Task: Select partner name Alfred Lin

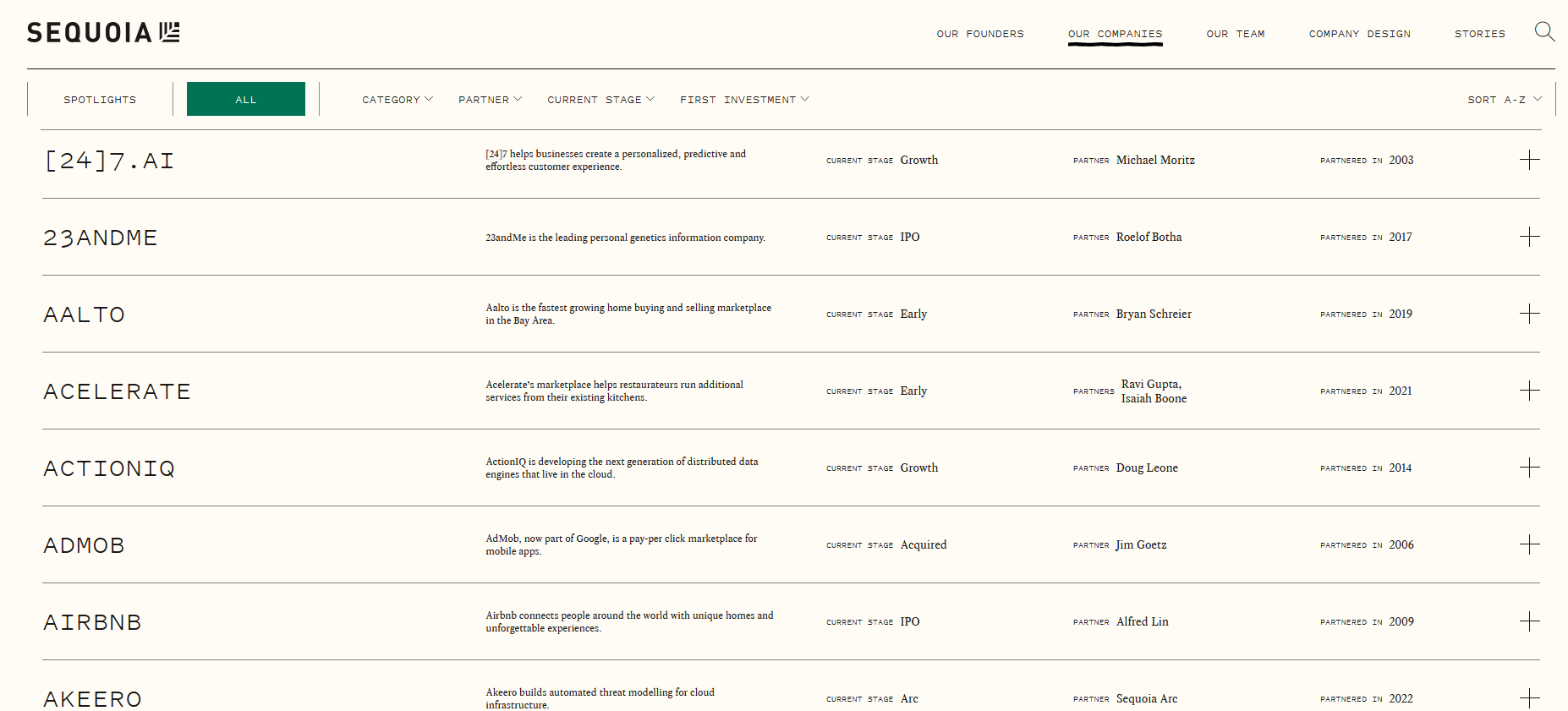Action: 1143,621
